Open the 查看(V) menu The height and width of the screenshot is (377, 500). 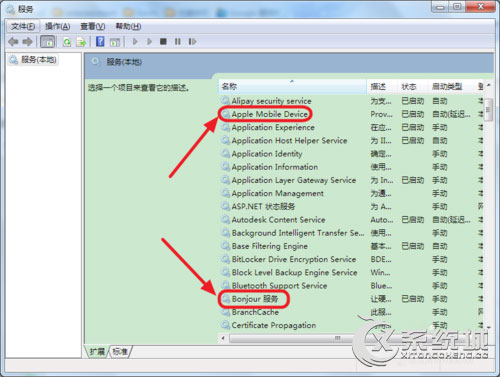point(92,26)
